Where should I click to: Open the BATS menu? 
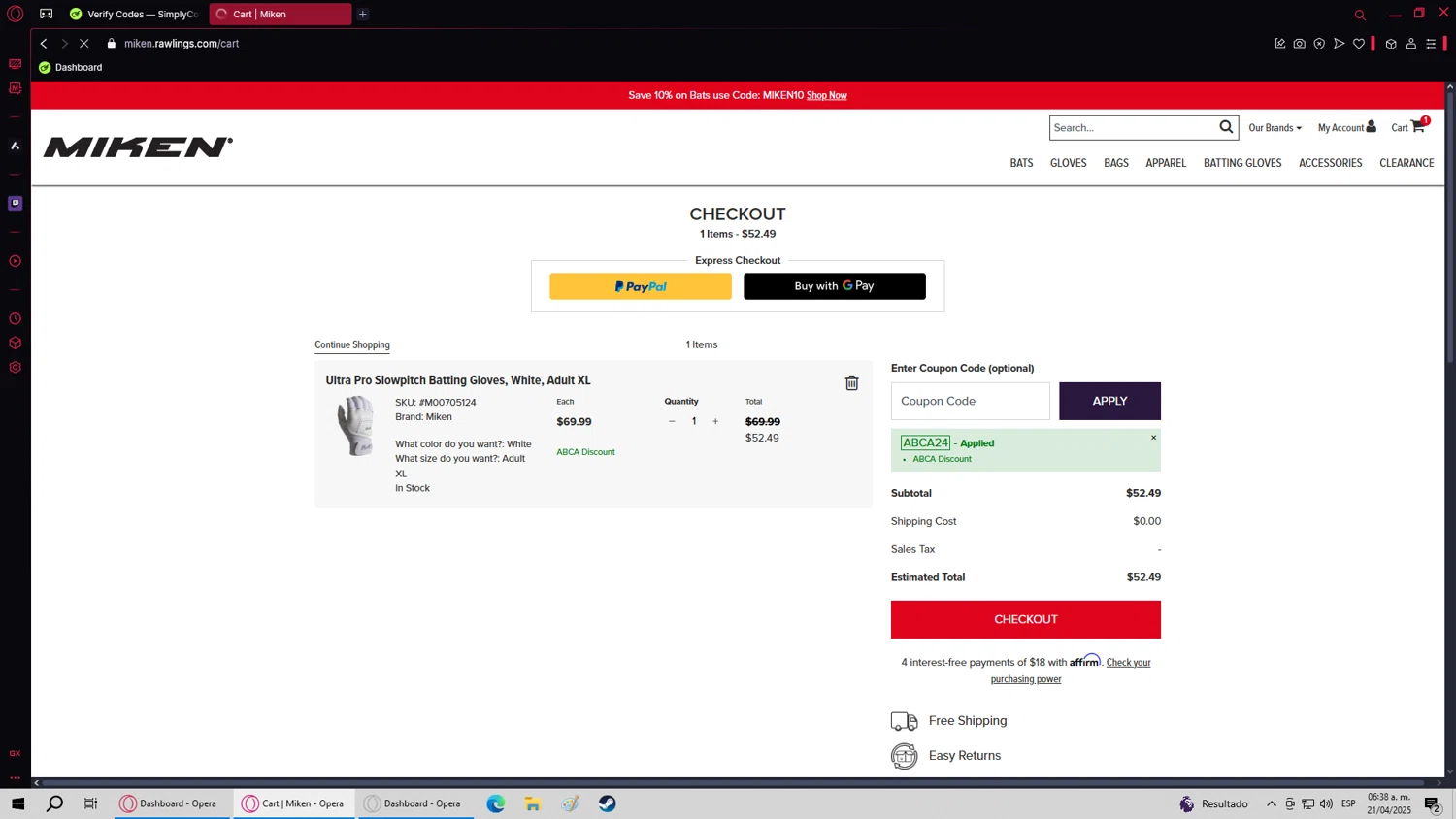(x=1021, y=163)
